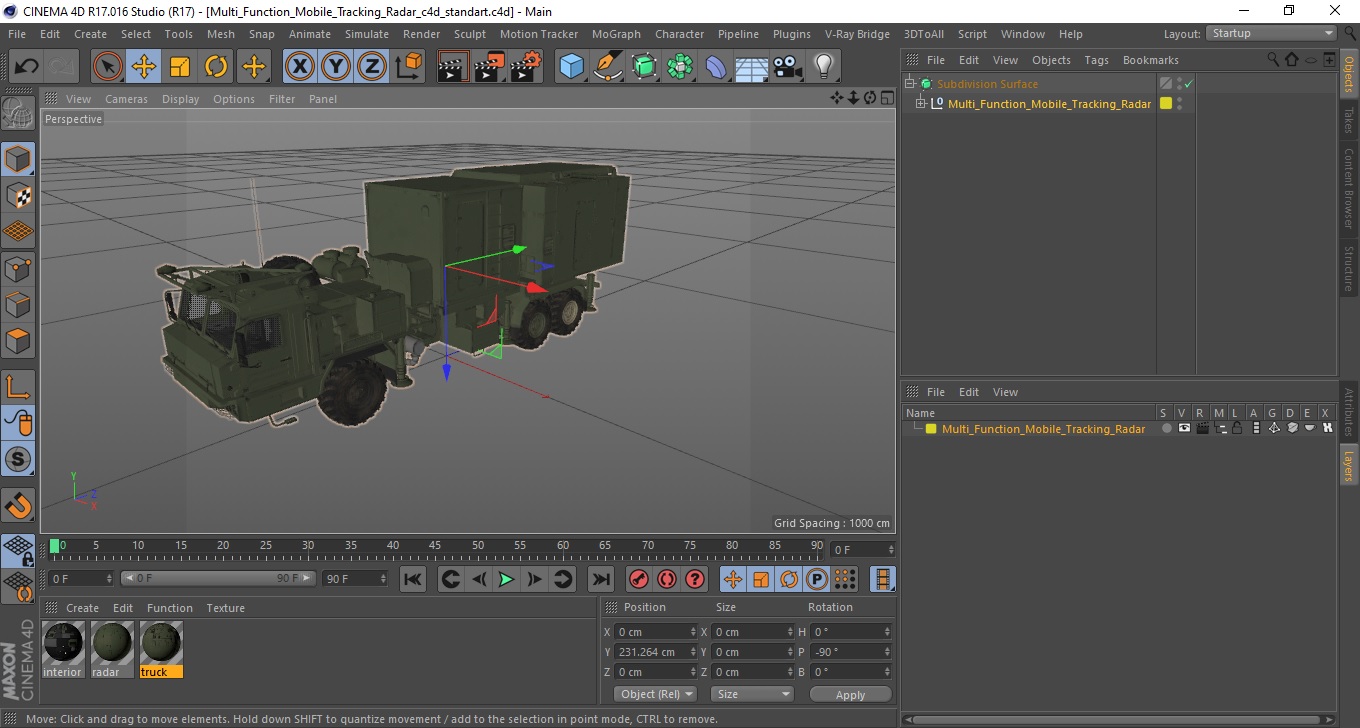1360x728 pixels.
Task: Add a Floor environment object
Action: pyautogui.click(x=752, y=67)
